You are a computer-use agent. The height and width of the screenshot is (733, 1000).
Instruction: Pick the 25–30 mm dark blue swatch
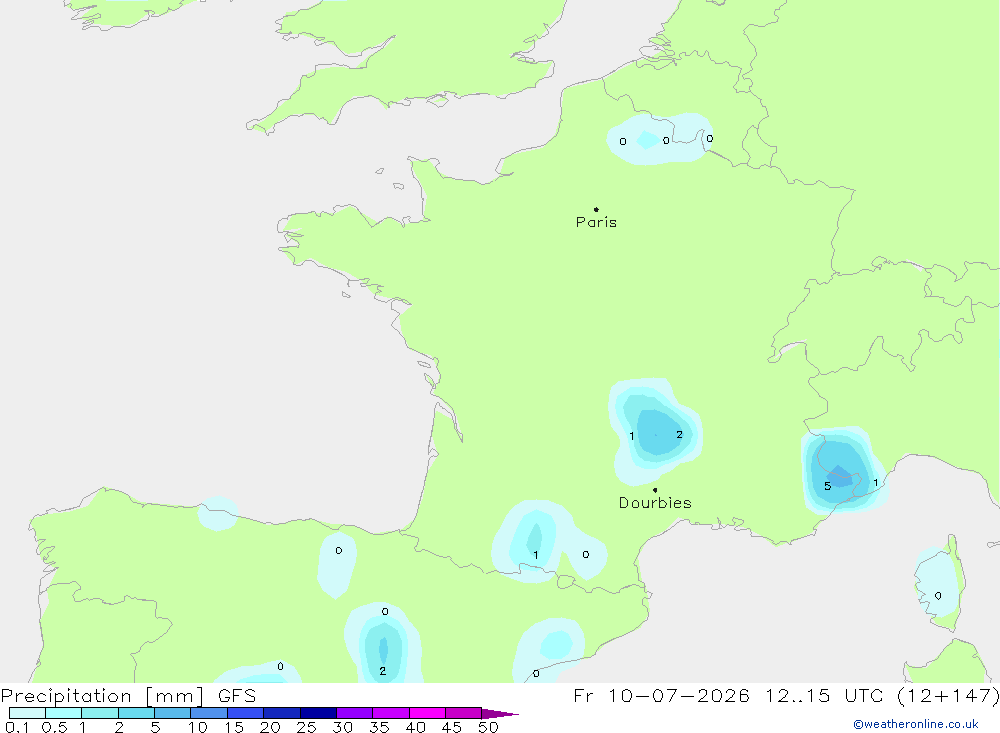pos(318,713)
